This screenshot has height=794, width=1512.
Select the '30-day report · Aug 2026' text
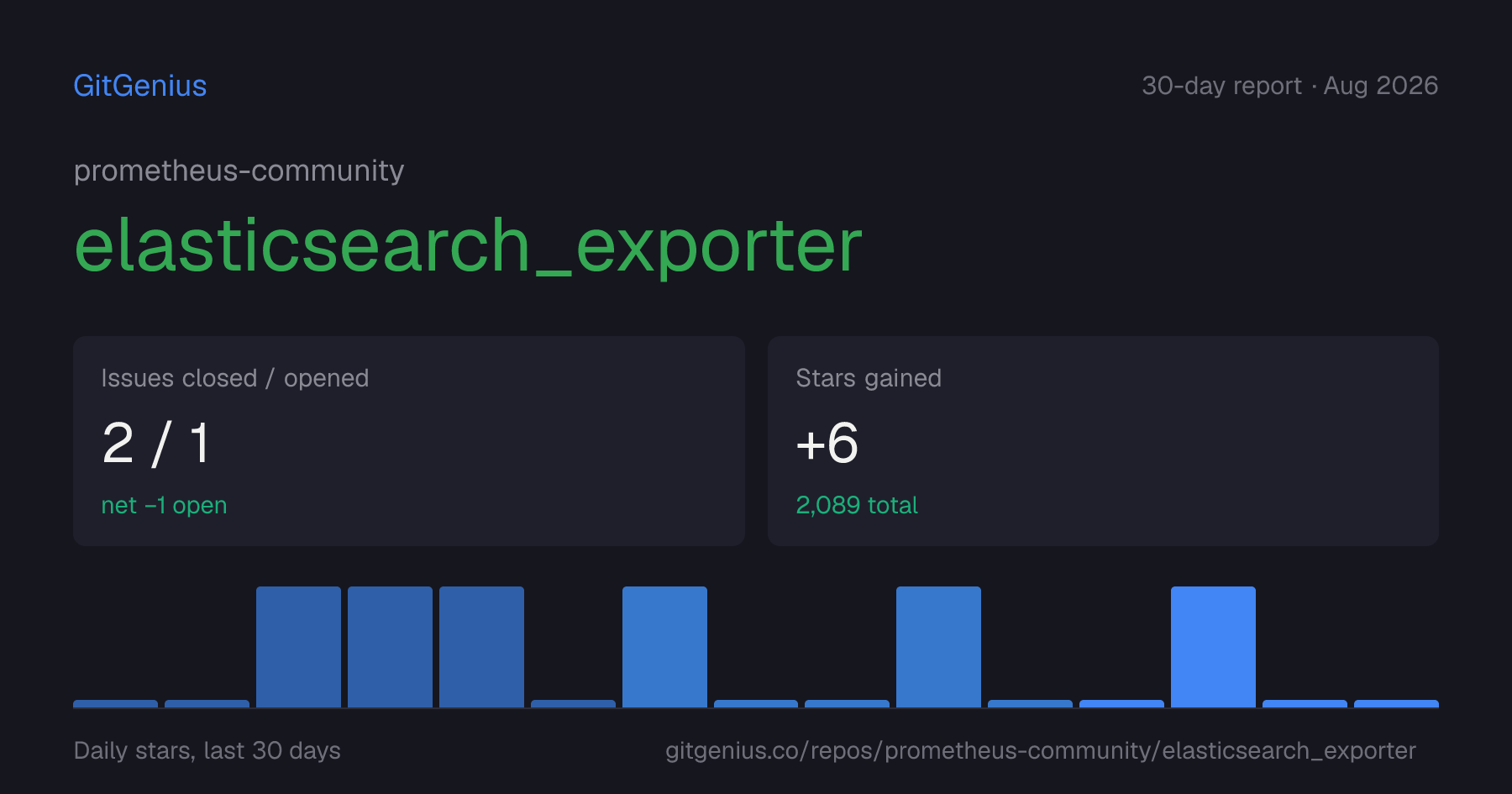pyautogui.click(x=1289, y=86)
